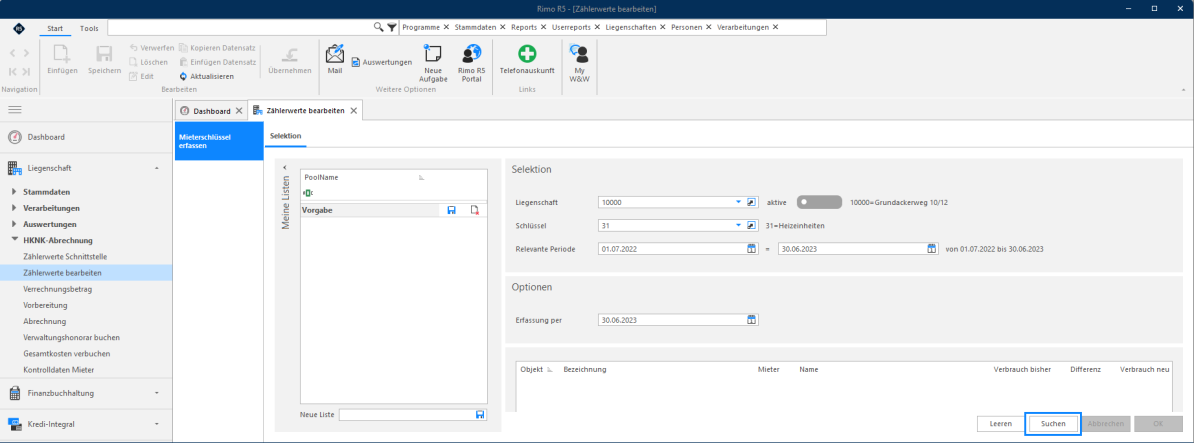Select the Selektion tab
The width and height of the screenshot is (1194, 443).
point(286,135)
